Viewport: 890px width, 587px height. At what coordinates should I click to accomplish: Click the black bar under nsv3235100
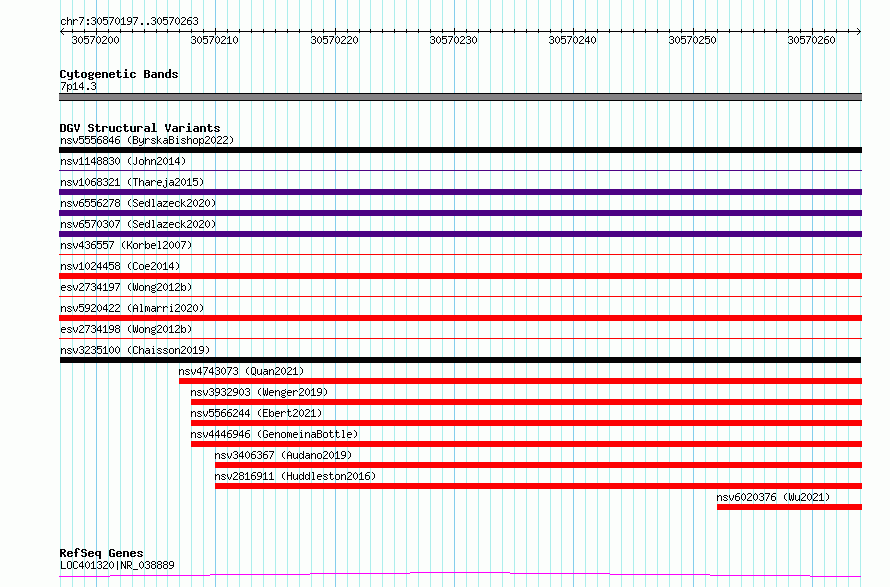(x=460, y=360)
